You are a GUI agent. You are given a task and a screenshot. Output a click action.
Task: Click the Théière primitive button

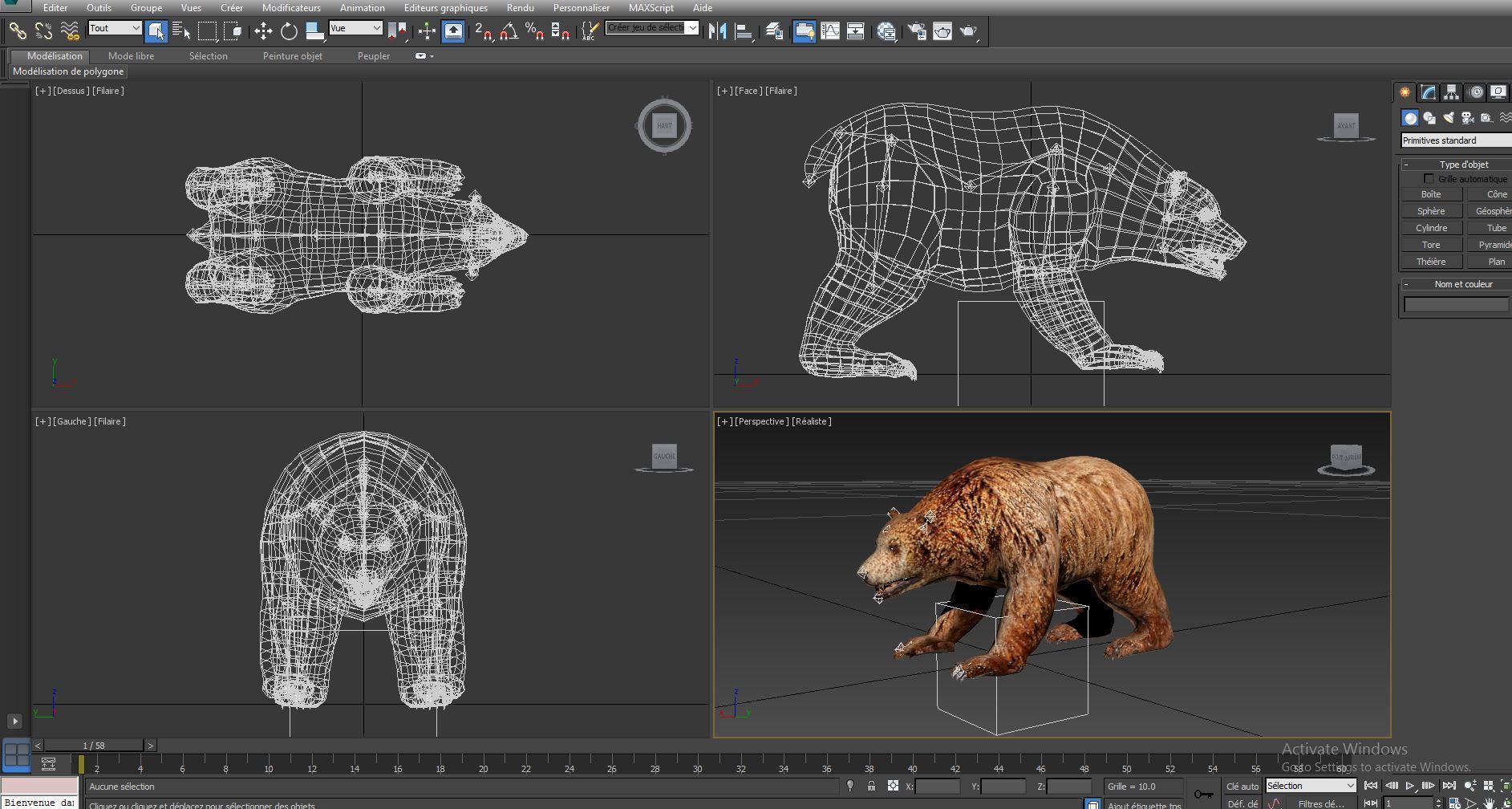(x=1431, y=262)
